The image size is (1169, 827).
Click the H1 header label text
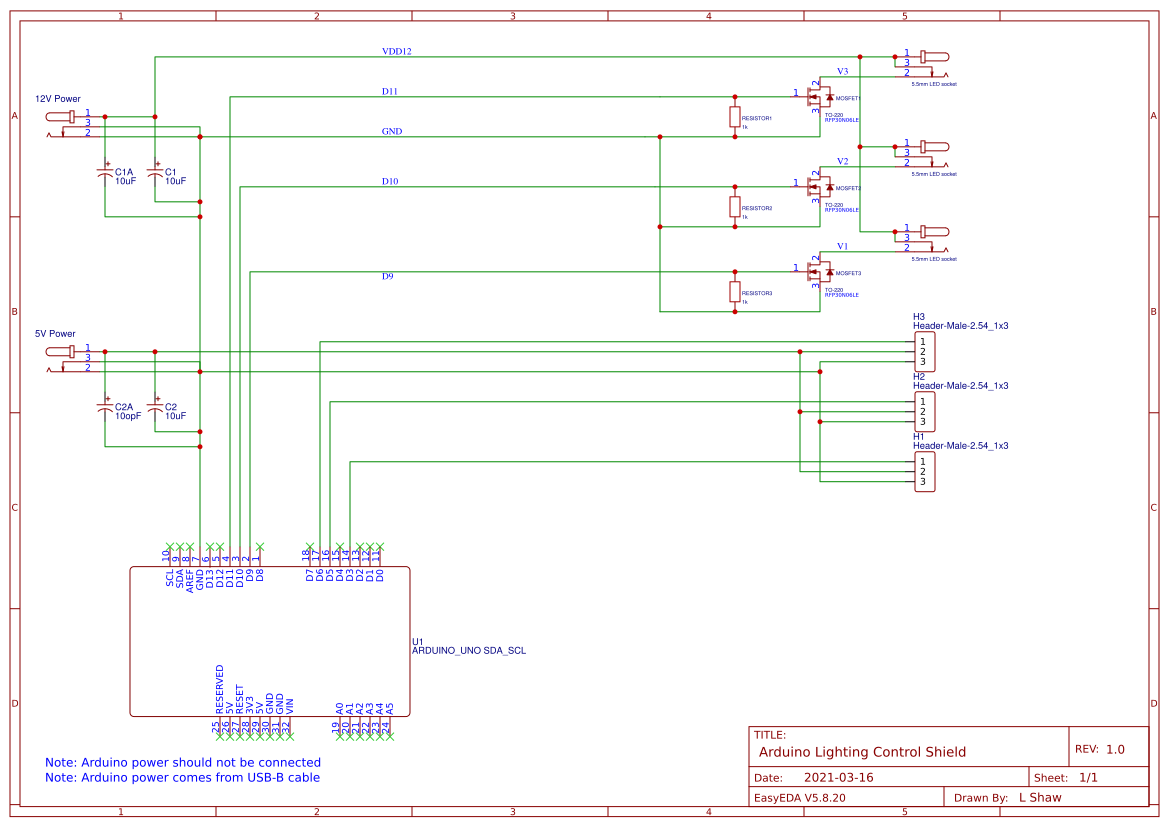pos(916,436)
